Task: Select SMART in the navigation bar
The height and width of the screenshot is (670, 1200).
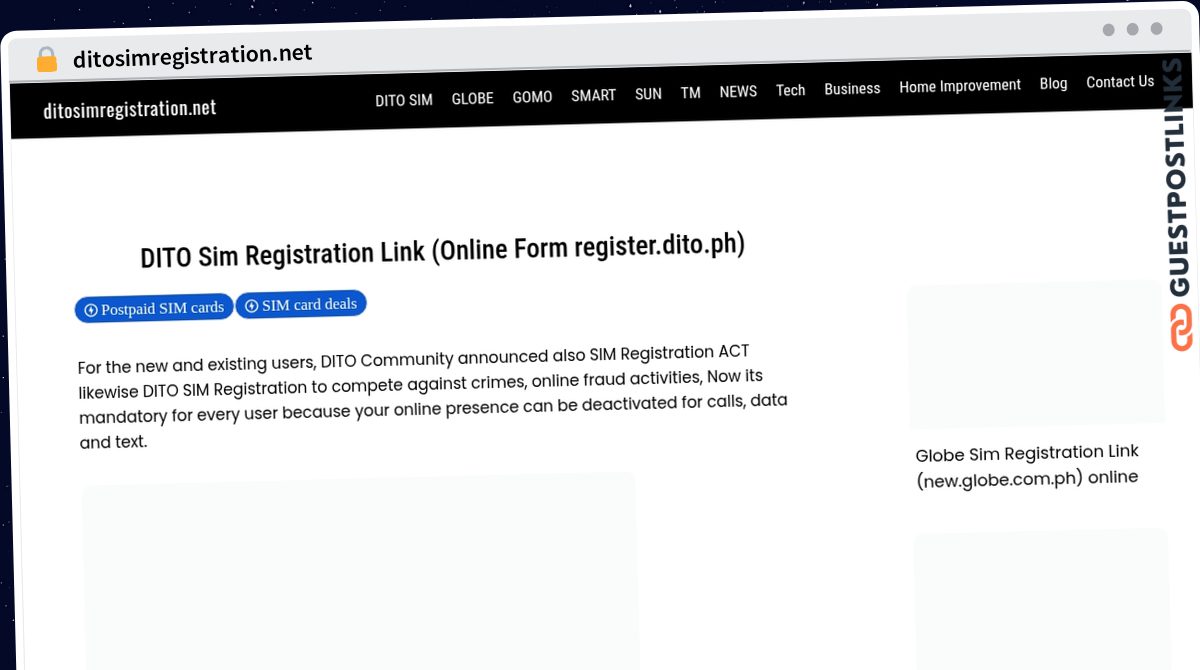Action: point(593,95)
